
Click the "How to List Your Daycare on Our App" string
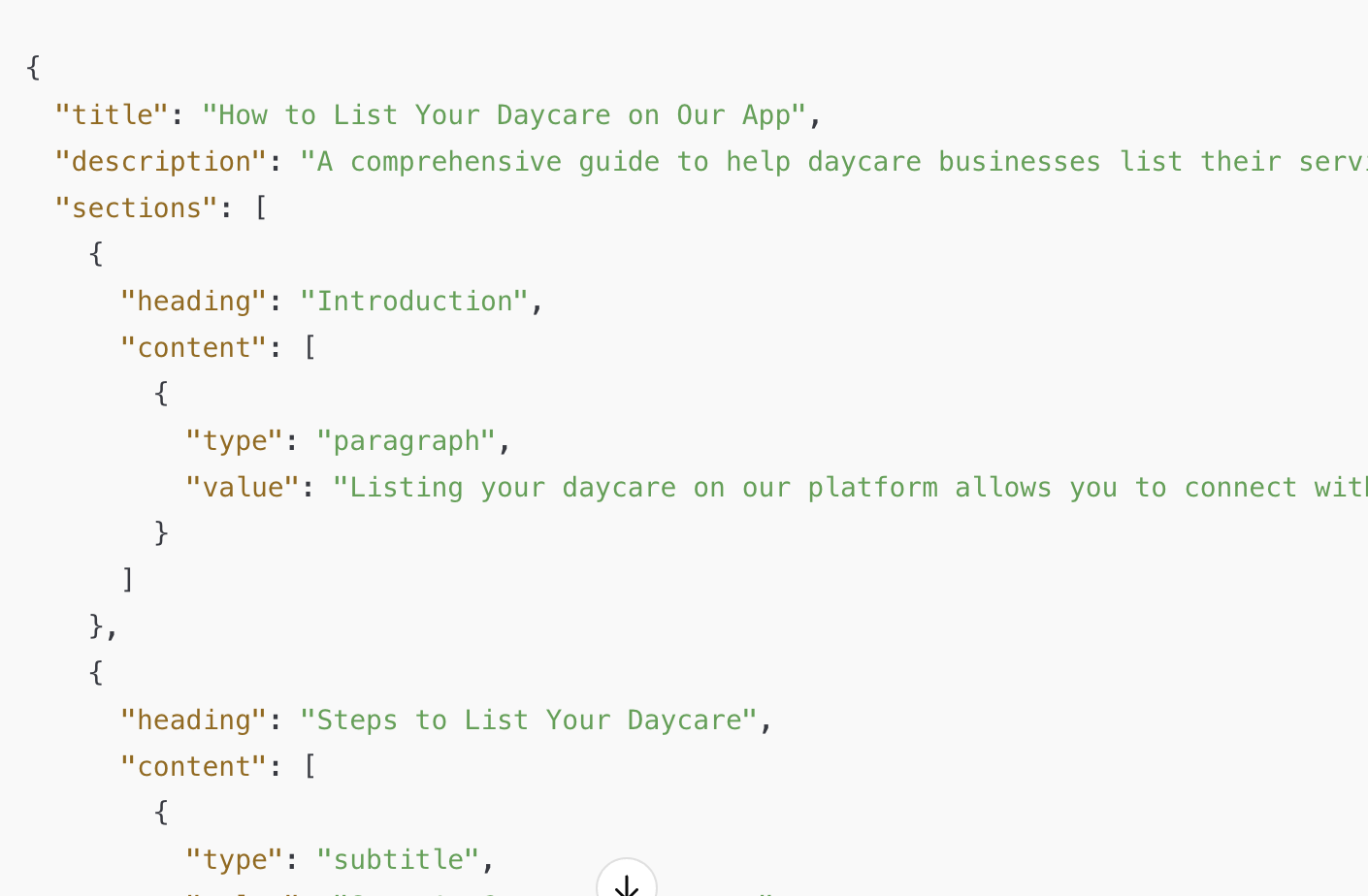pos(505,114)
